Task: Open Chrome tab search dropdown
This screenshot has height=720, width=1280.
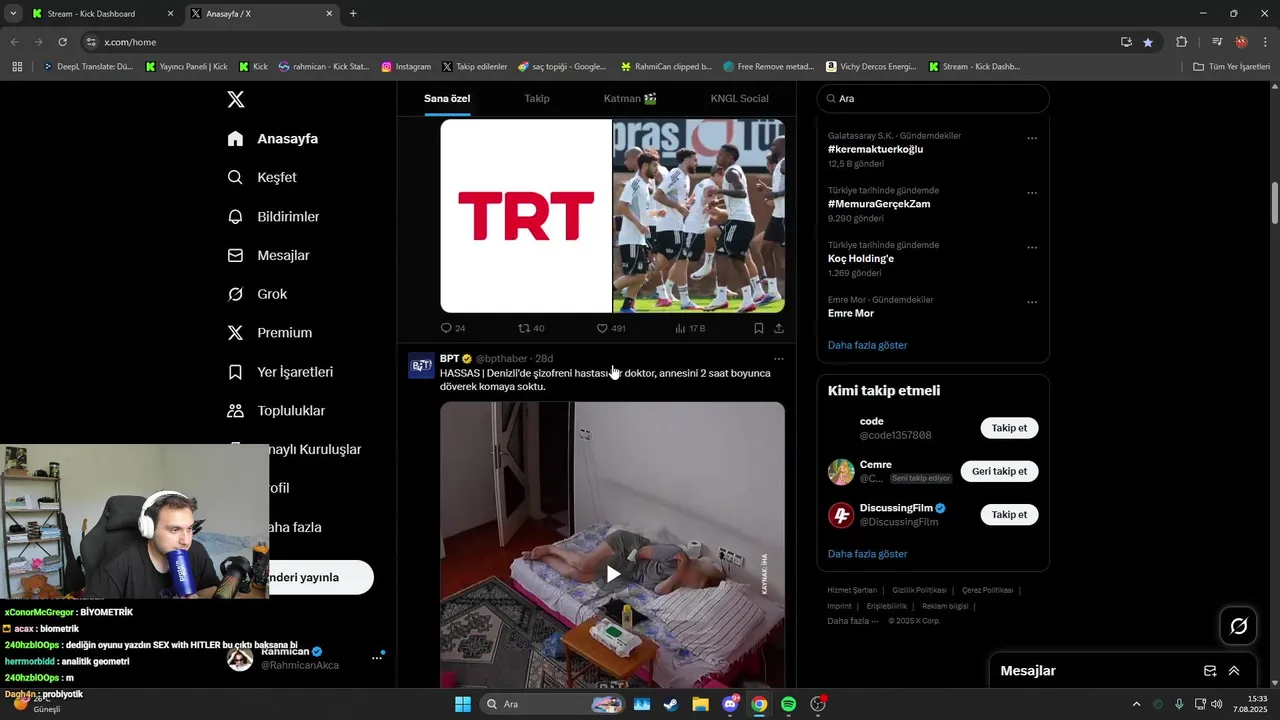Action: [13, 14]
